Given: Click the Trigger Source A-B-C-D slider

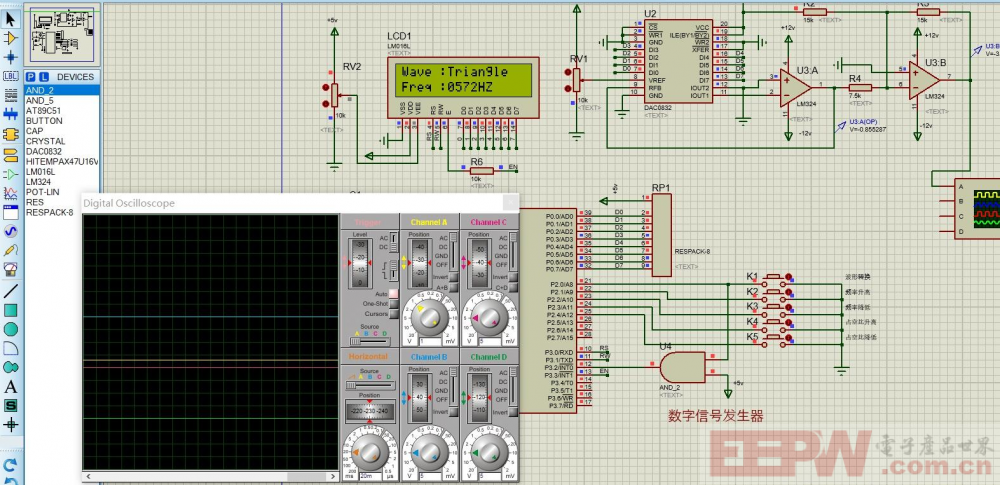Looking at the screenshot, I should 370,341.
